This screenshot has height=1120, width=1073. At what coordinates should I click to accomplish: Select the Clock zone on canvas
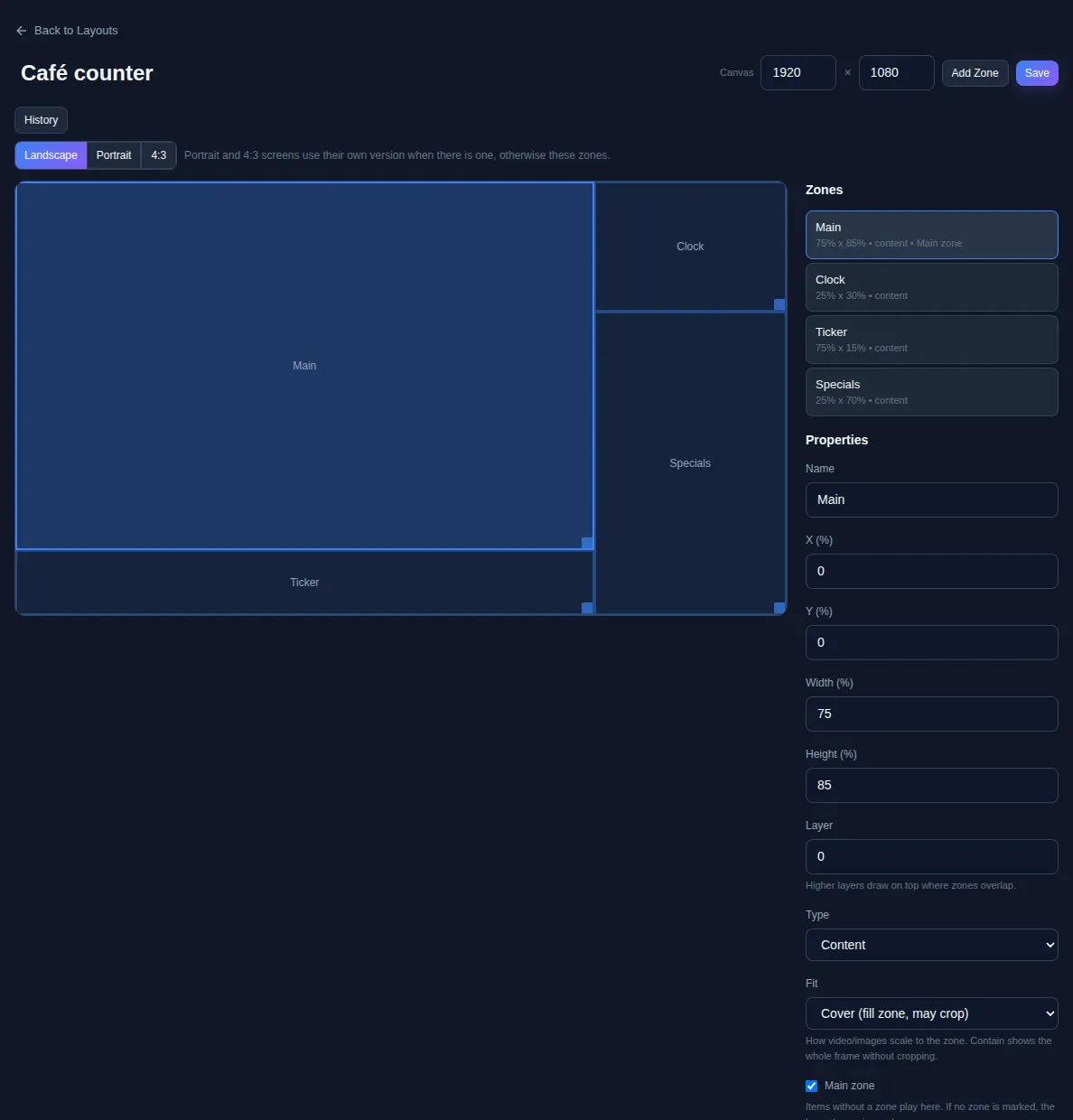(x=690, y=247)
